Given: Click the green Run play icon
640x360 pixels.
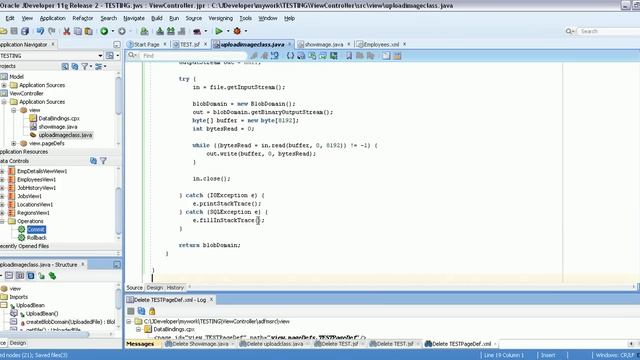Looking at the screenshot, I should pos(219,31).
